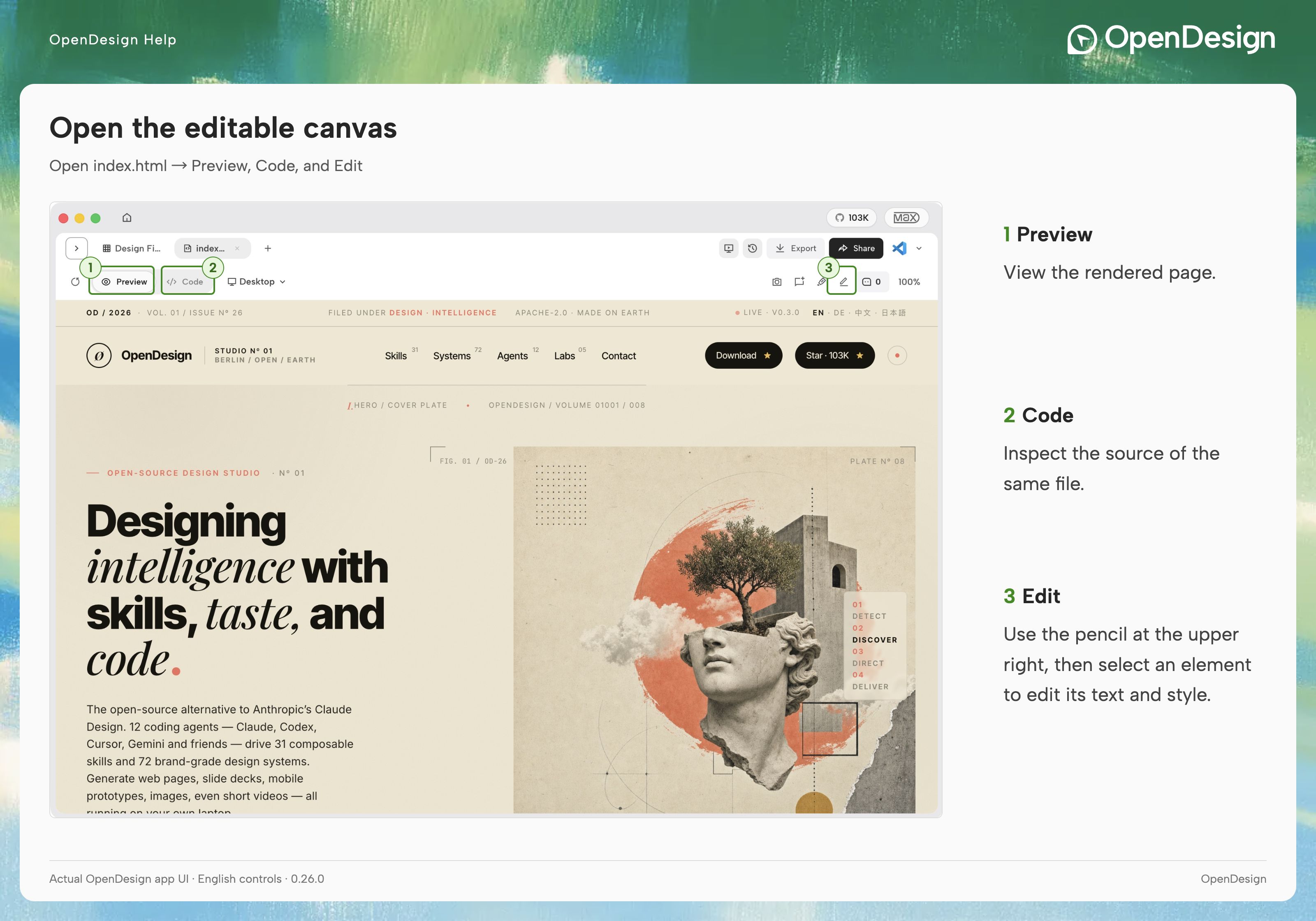
Task: Click the 'Designing intelligence' headline text
Action: coord(237,590)
